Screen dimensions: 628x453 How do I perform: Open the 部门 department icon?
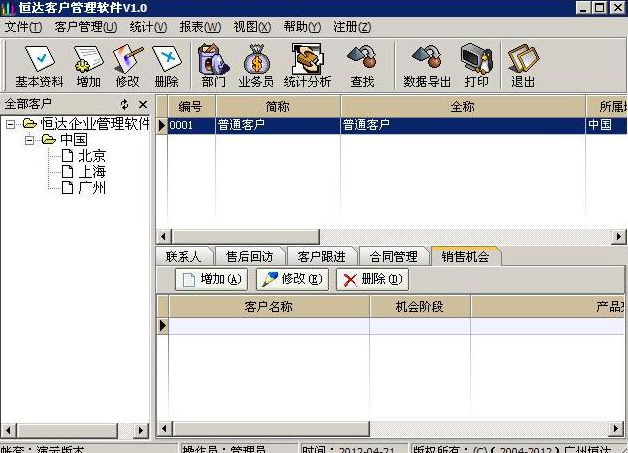click(x=213, y=66)
